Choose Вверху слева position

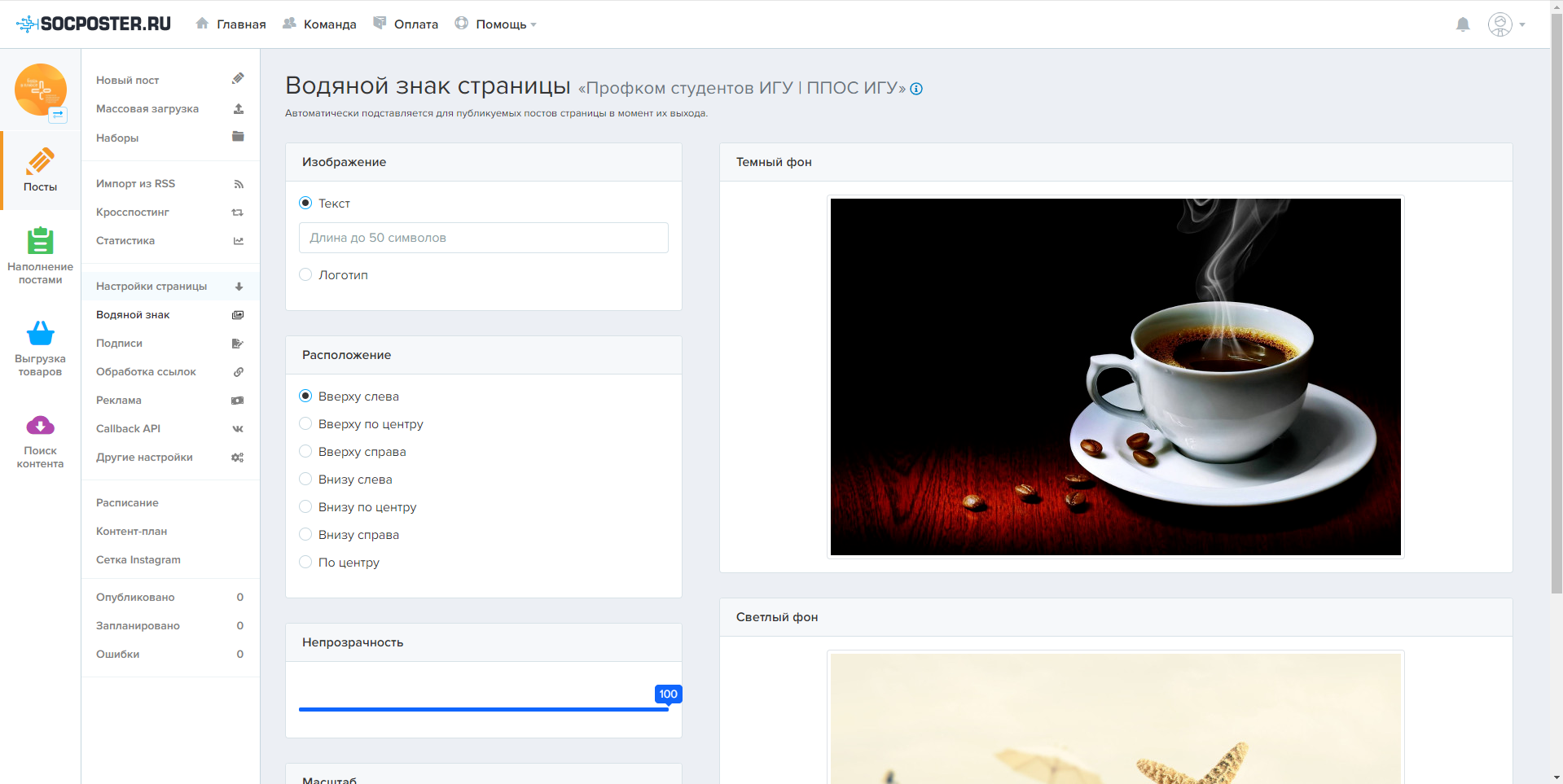point(305,396)
